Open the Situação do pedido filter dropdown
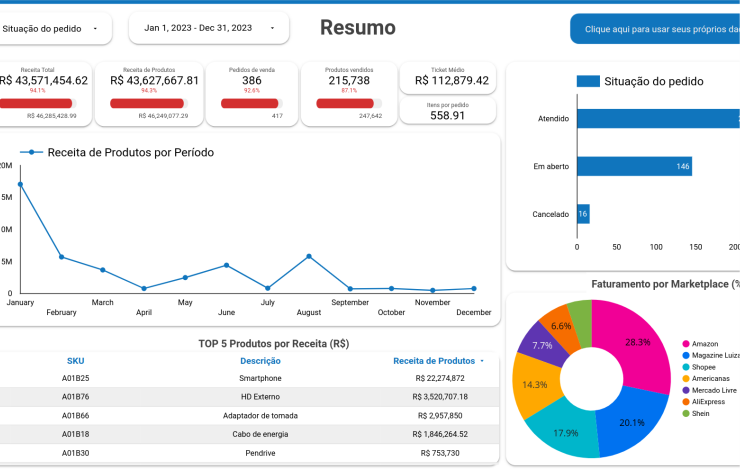Viewport: 740px width, 470px height. coord(50,29)
